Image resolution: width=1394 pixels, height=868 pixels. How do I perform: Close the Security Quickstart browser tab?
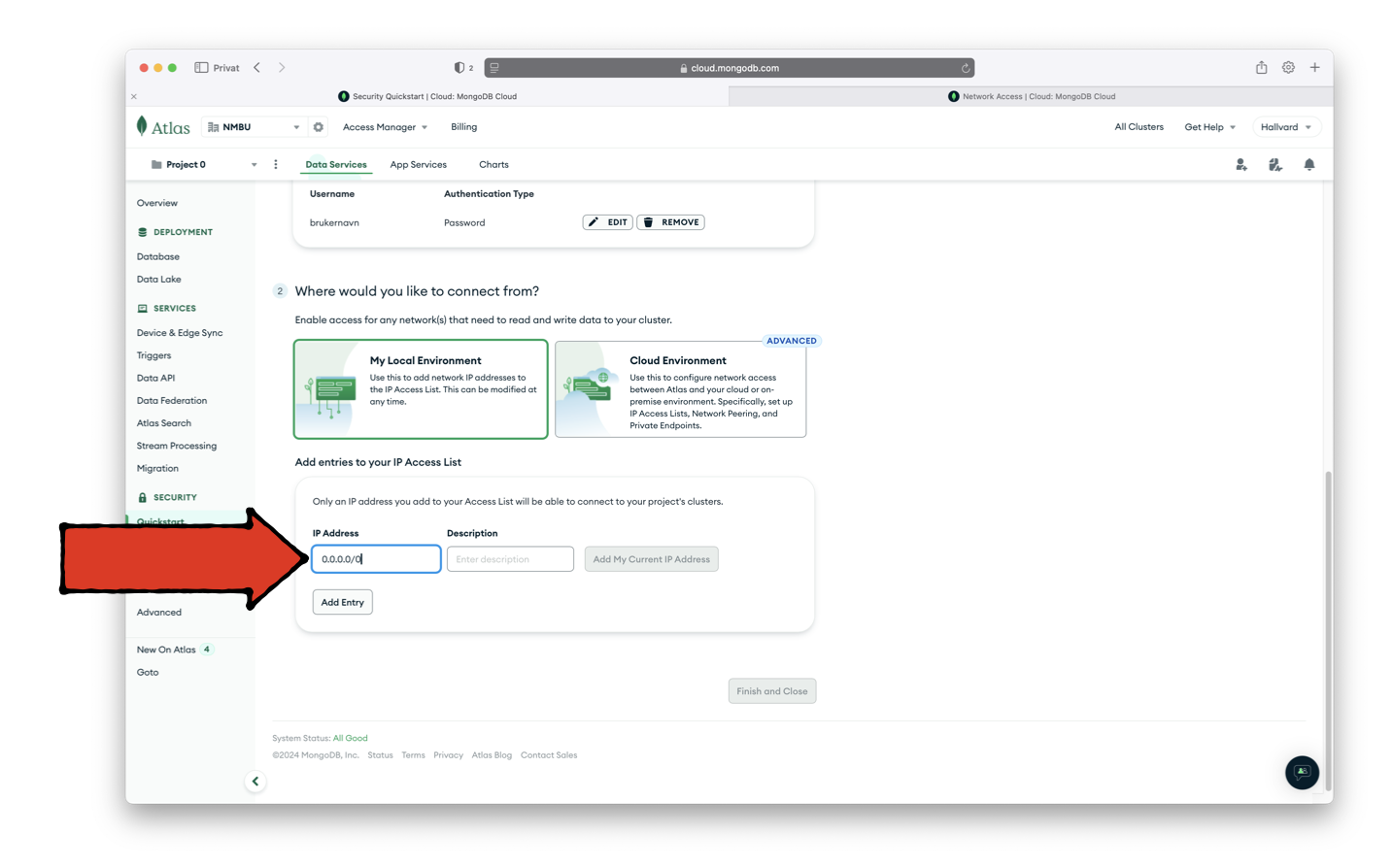pos(134,96)
